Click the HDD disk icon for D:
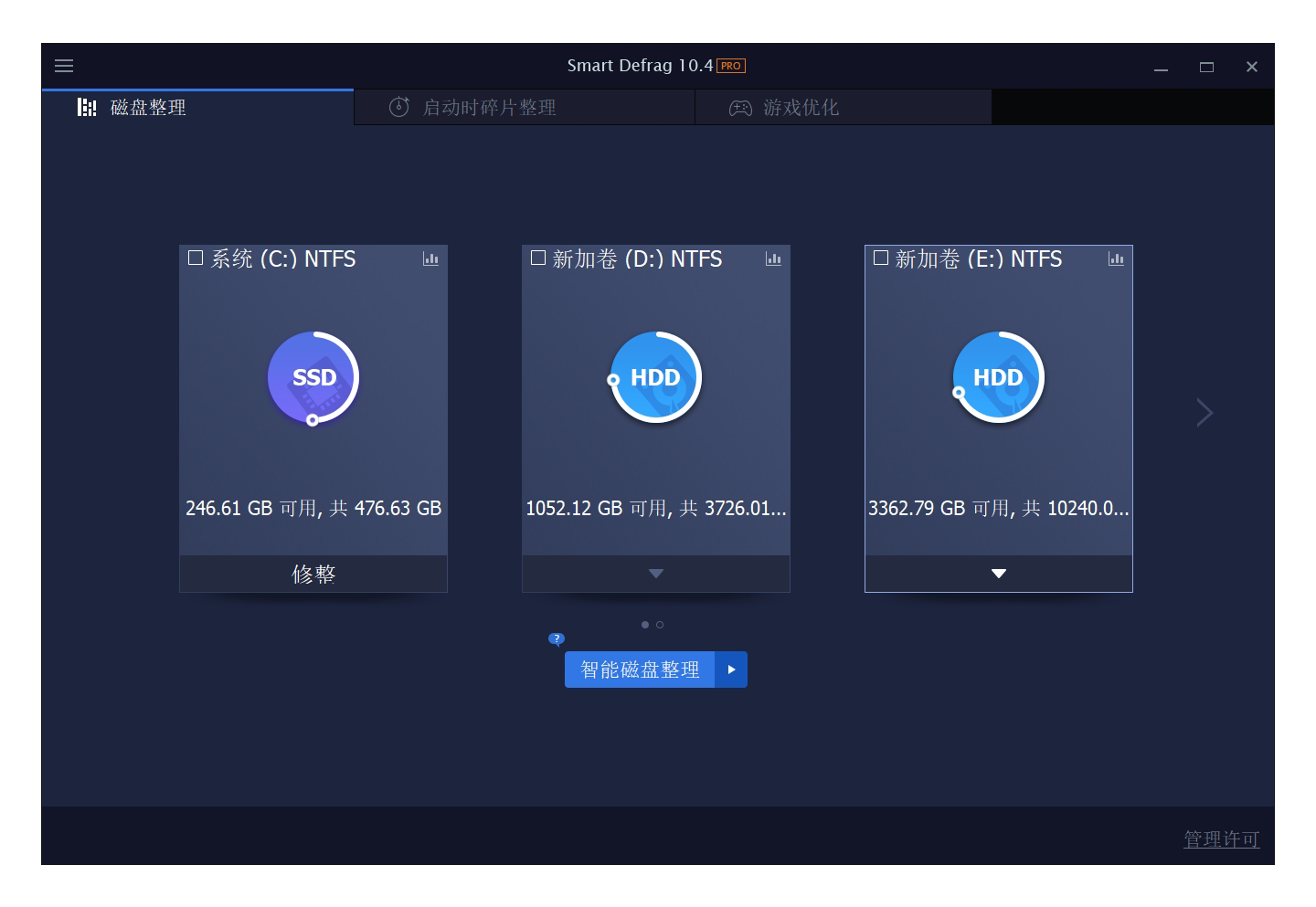Screen dimensions: 1316x907 655,377
